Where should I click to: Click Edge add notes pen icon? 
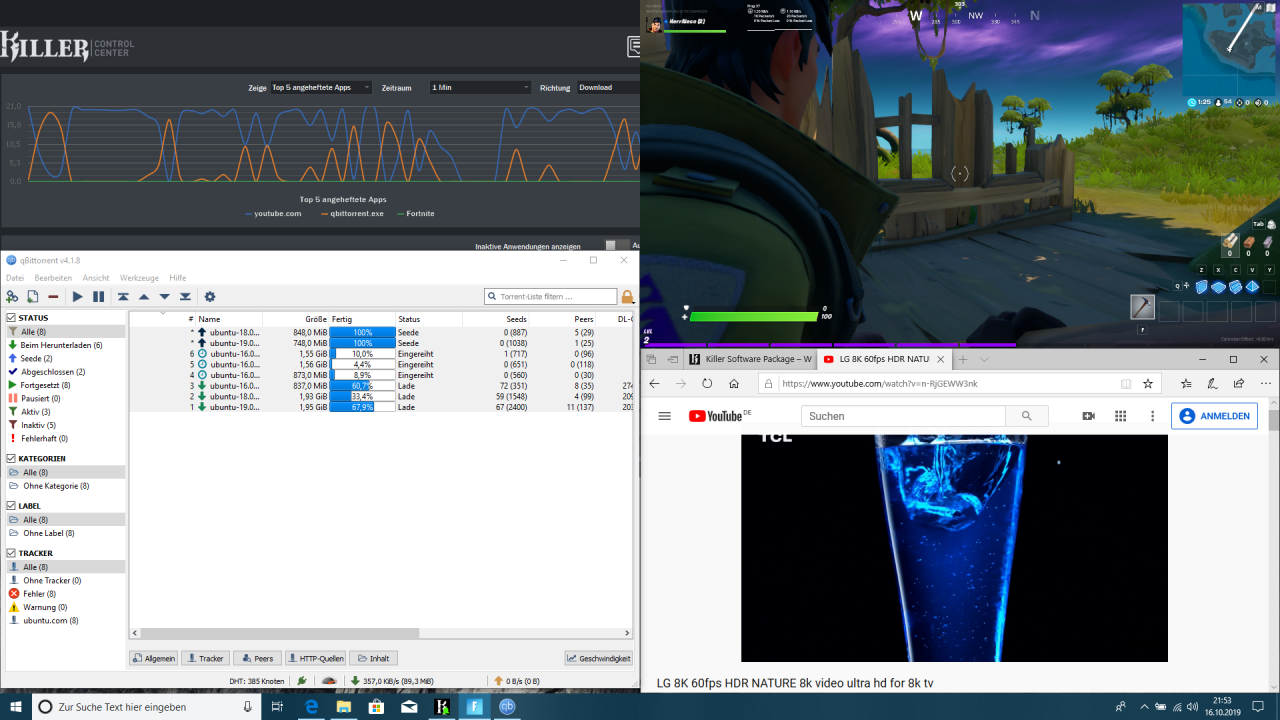tap(1213, 384)
